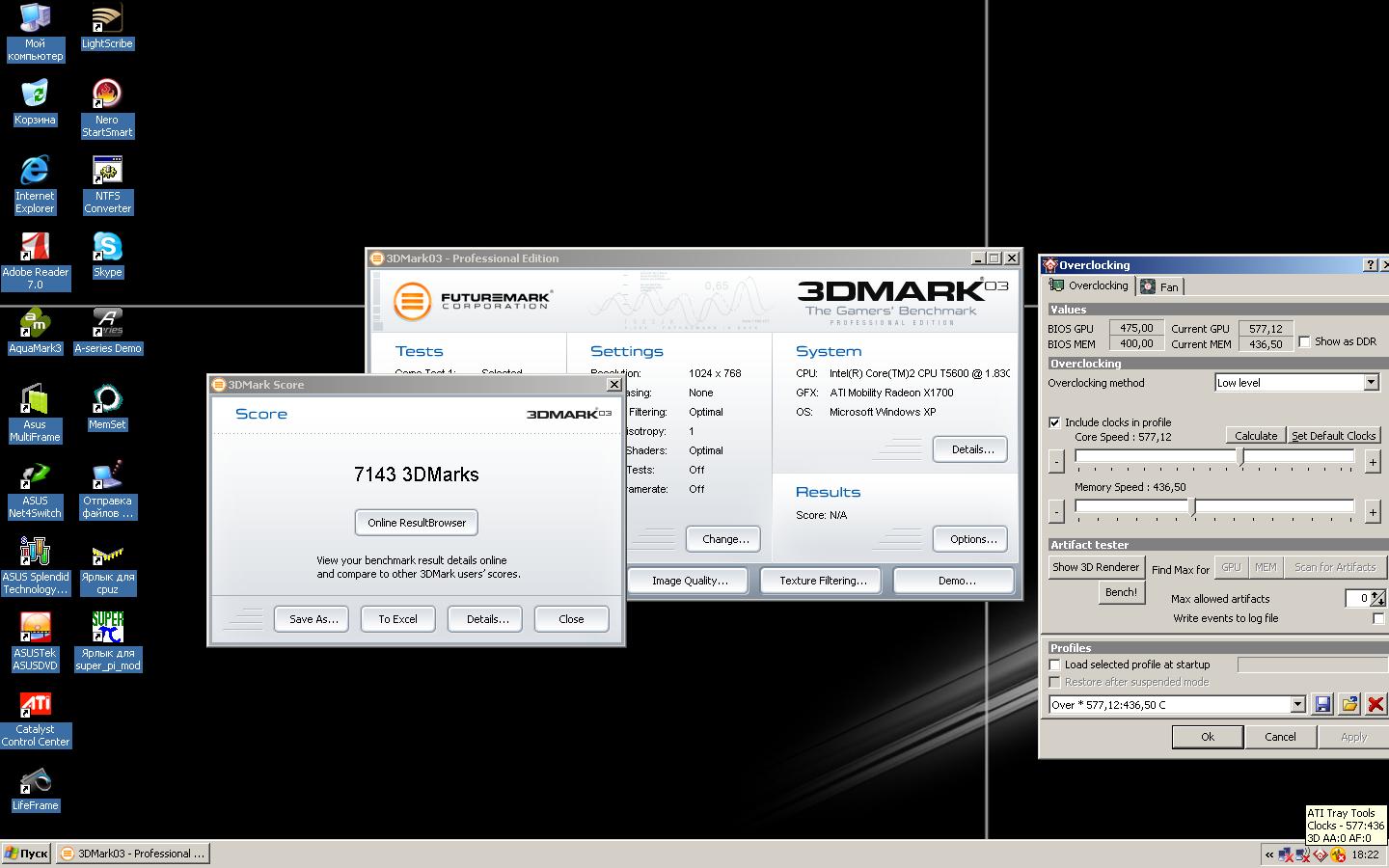Switch to the Fan tab
The width and height of the screenshot is (1389, 868).
(x=1159, y=286)
